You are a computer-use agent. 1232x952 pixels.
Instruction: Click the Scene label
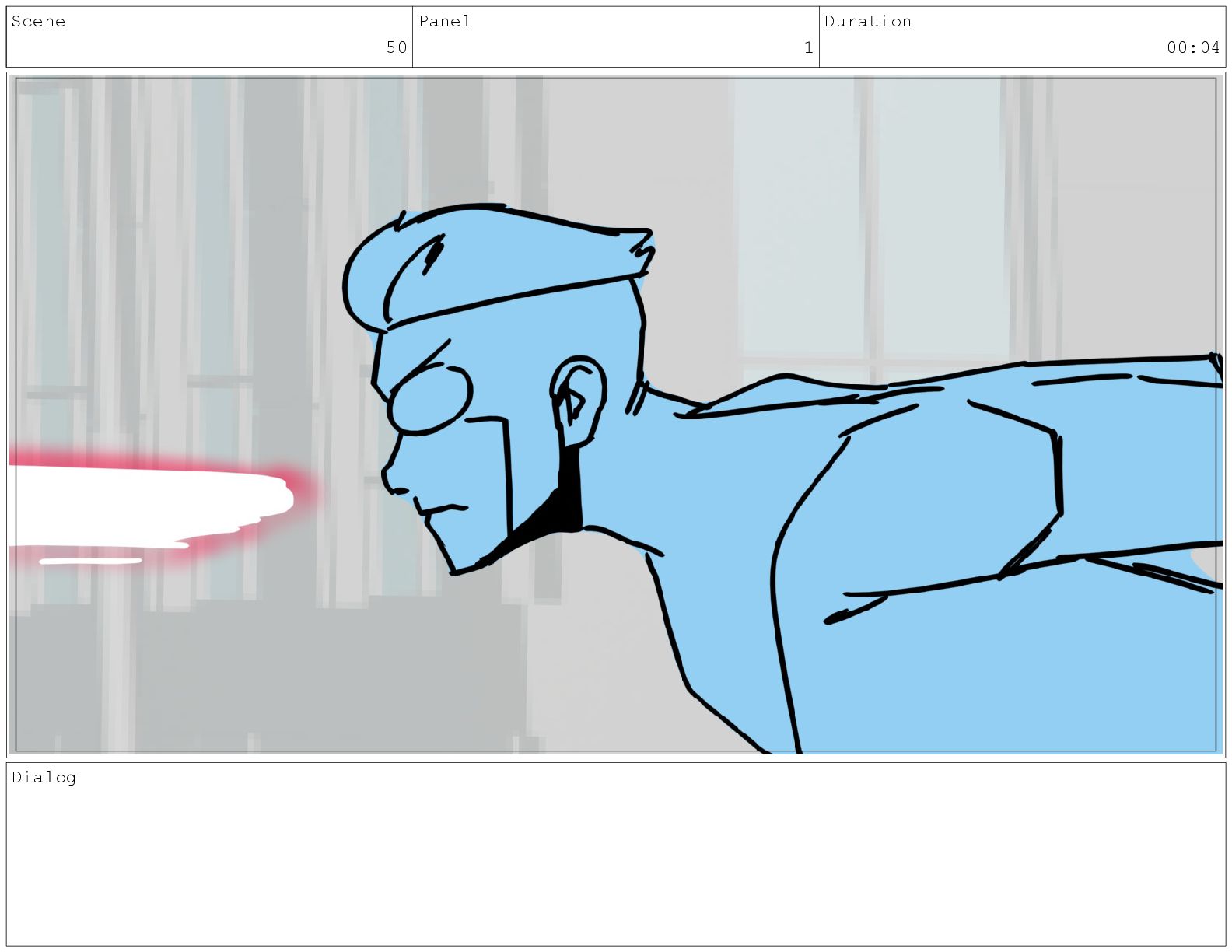point(38,21)
